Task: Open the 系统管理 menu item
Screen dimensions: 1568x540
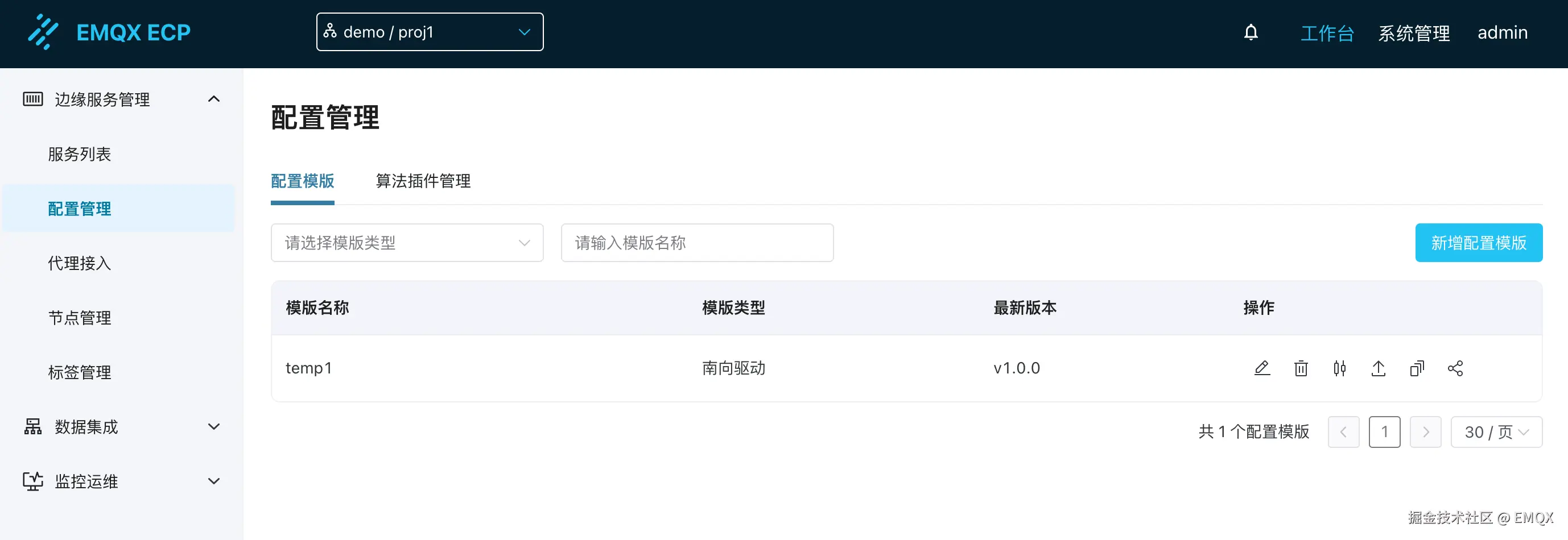Action: coord(1413,32)
